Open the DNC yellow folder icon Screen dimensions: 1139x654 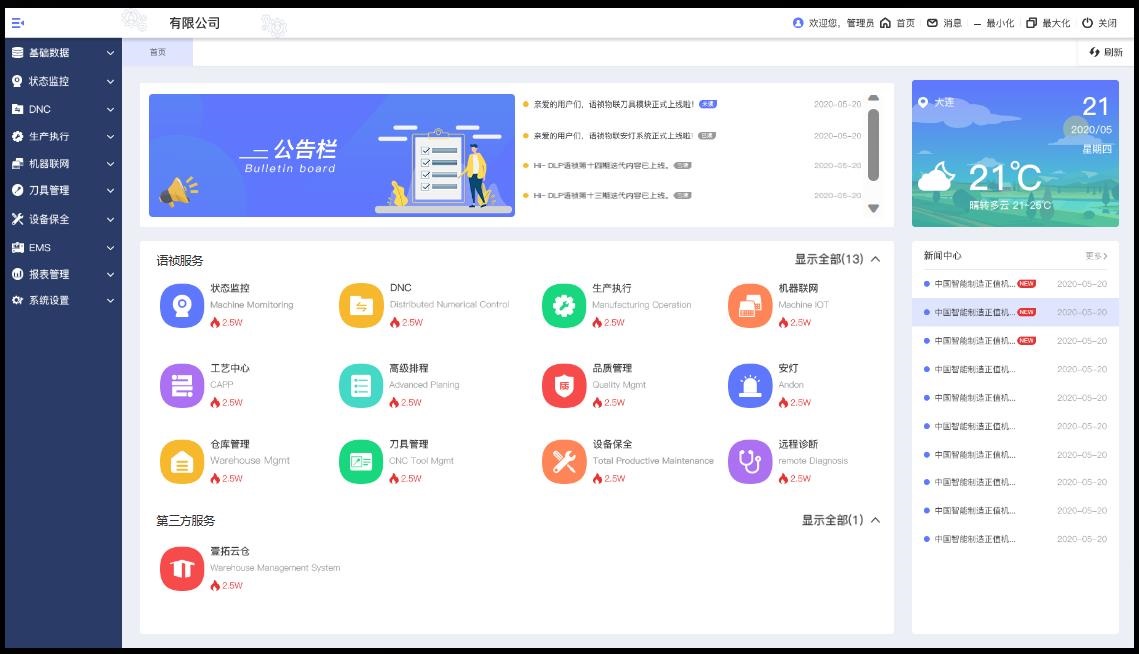pyautogui.click(x=361, y=306)
